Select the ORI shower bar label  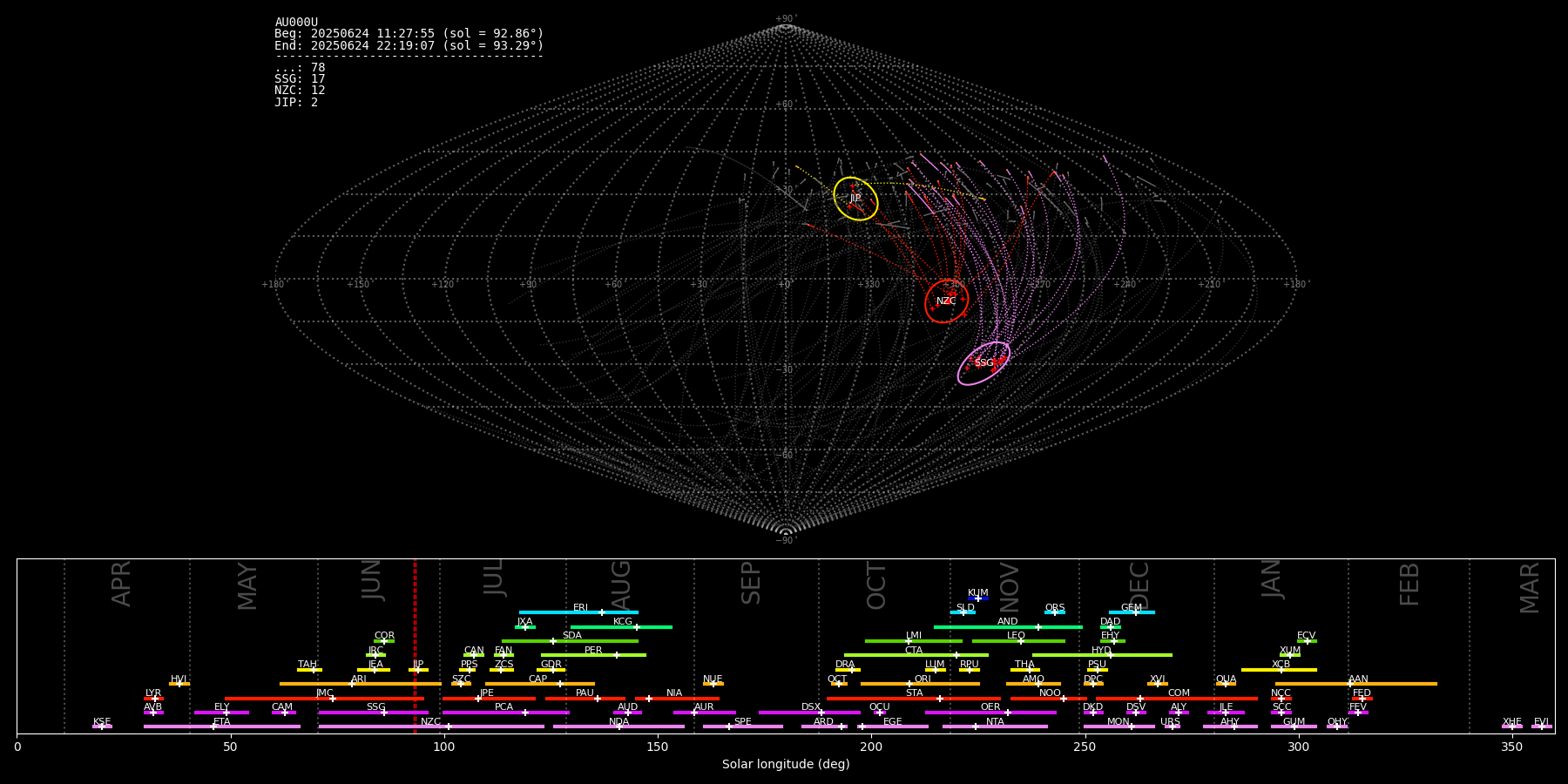tap(923, 679)
